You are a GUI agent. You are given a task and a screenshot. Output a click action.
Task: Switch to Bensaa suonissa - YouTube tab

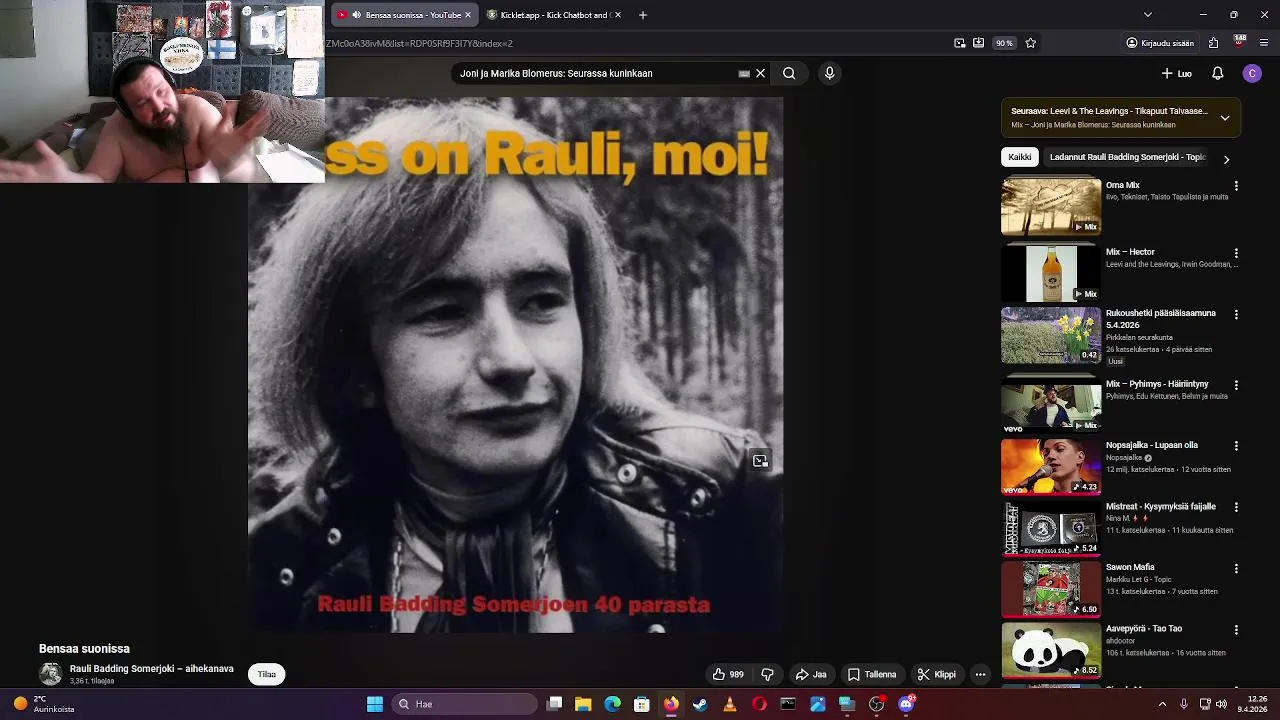click(x=403, y=15)
